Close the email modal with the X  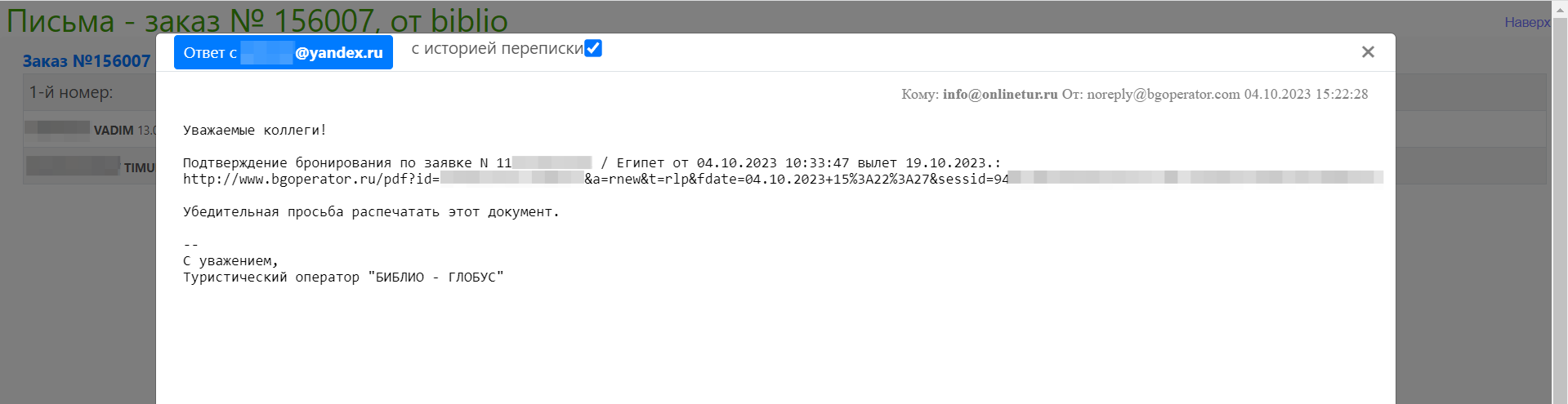click(x=1368, y=52)
